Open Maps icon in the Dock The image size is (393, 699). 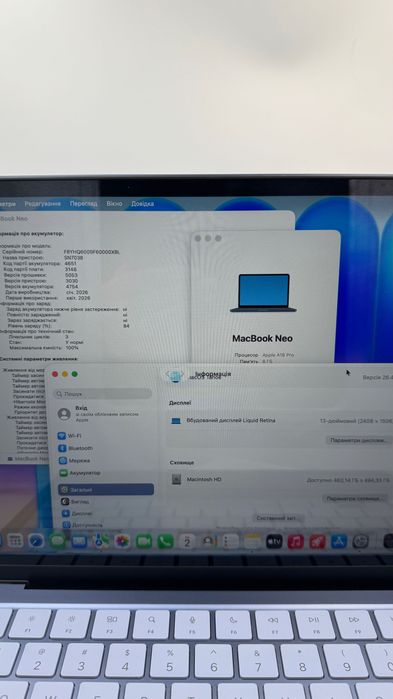coord(101,541)
